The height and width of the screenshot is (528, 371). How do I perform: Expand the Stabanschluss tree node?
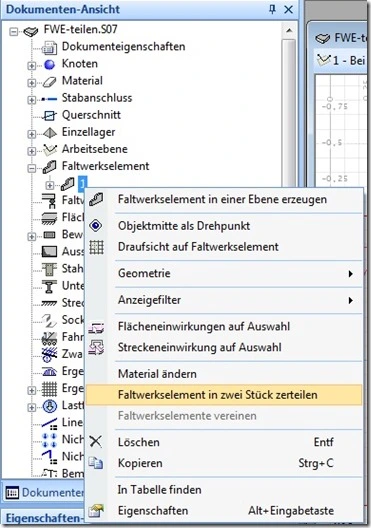(x=32, y=99)
